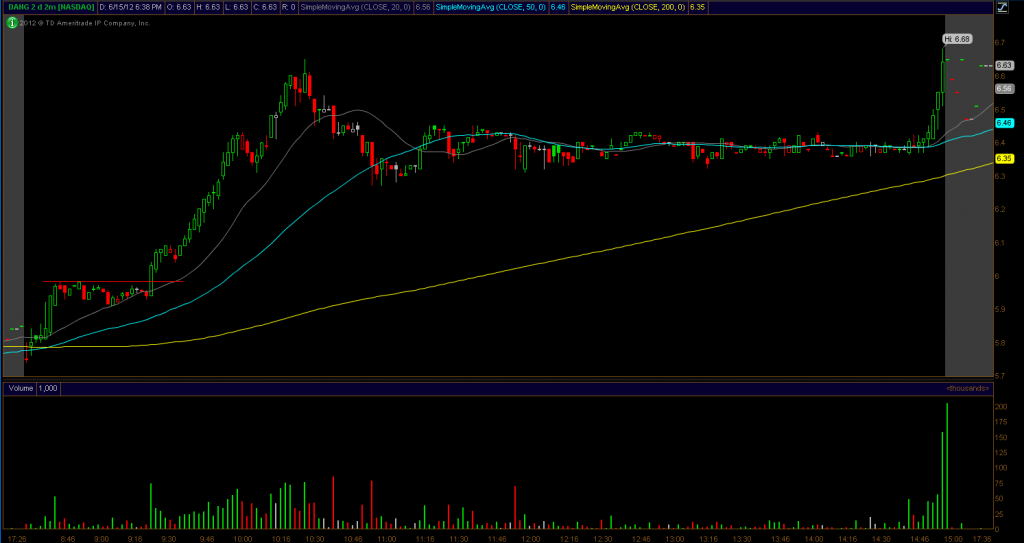
Task: Click the 6.56 value in the header bar
Action: coord(423,8)
